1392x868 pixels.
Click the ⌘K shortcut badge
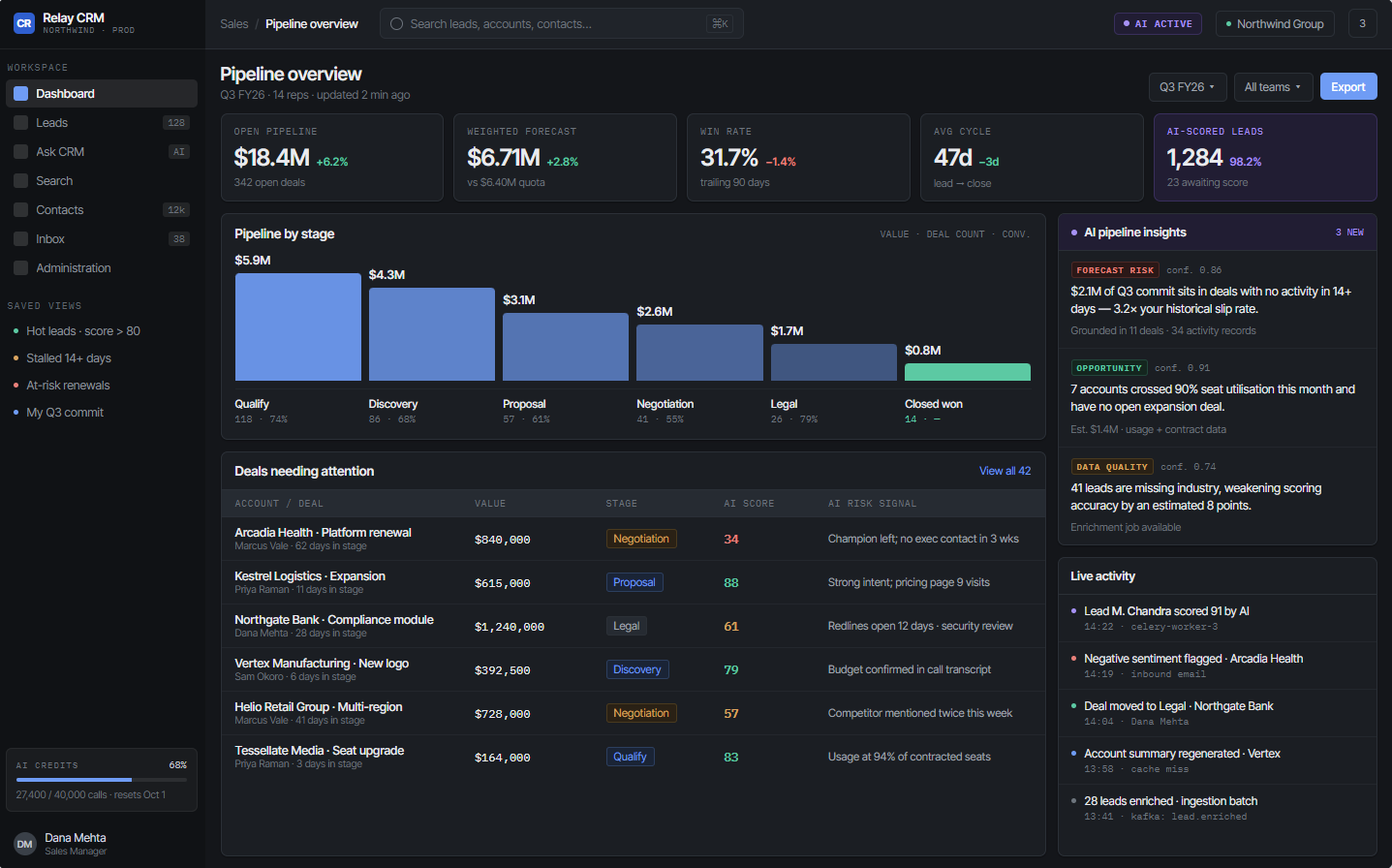(720, 24)
